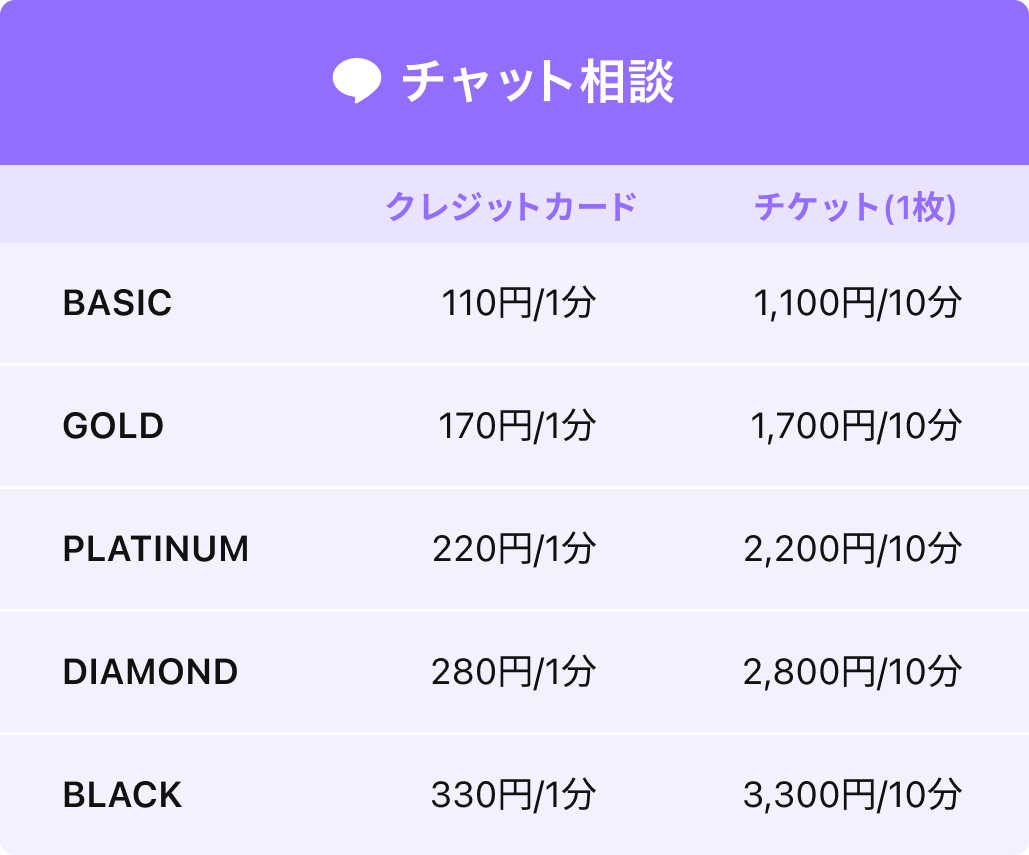This screenshot has width=1029, height=855.
Task: Click PLATINUM ticket price 2,200円/10分
Action: click(853, 549)
